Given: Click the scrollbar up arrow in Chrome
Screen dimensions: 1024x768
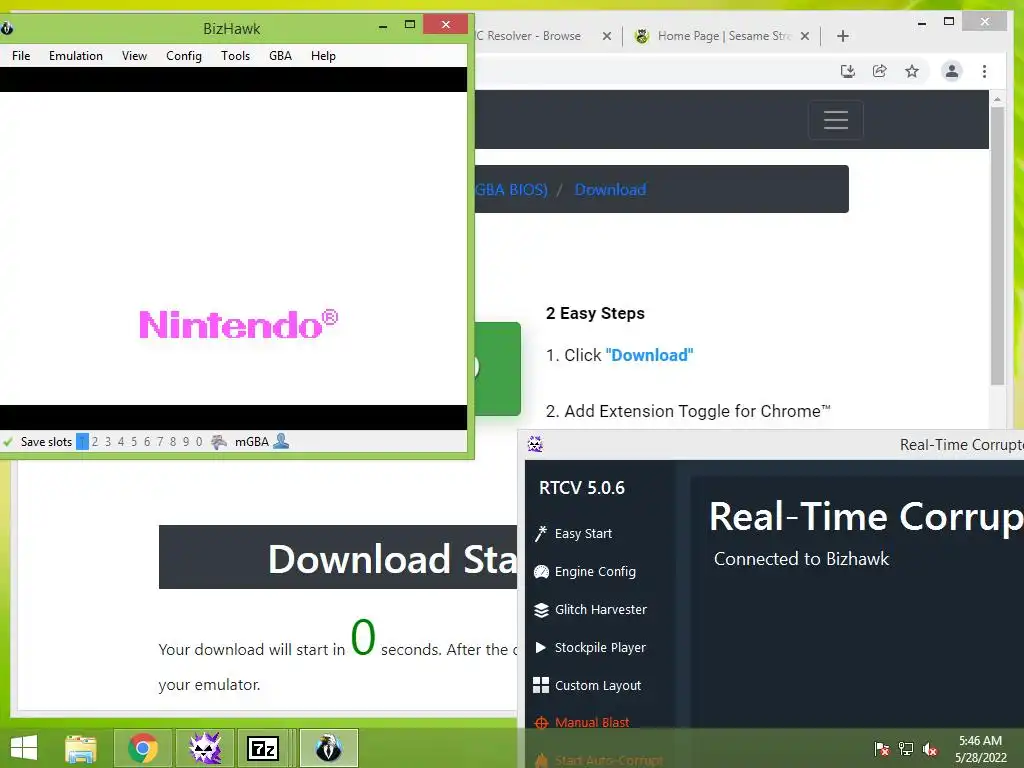Looking at the screenshot, I should (997, 99).
